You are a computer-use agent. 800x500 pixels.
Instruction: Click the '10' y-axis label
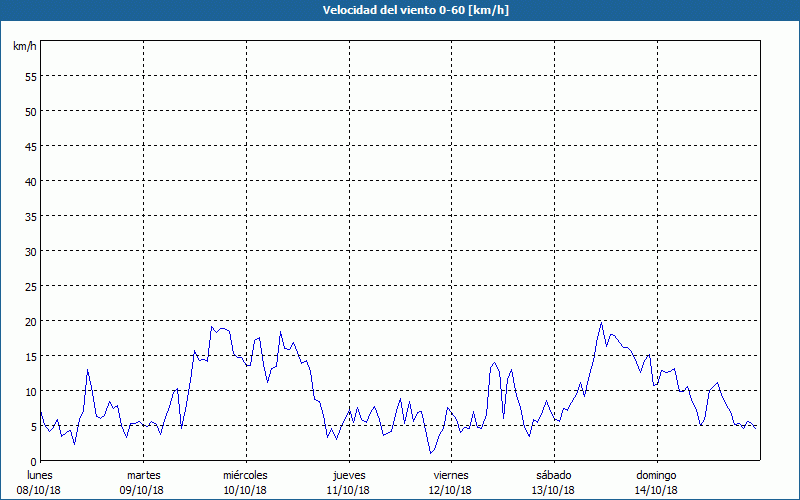tap(31, 392)
